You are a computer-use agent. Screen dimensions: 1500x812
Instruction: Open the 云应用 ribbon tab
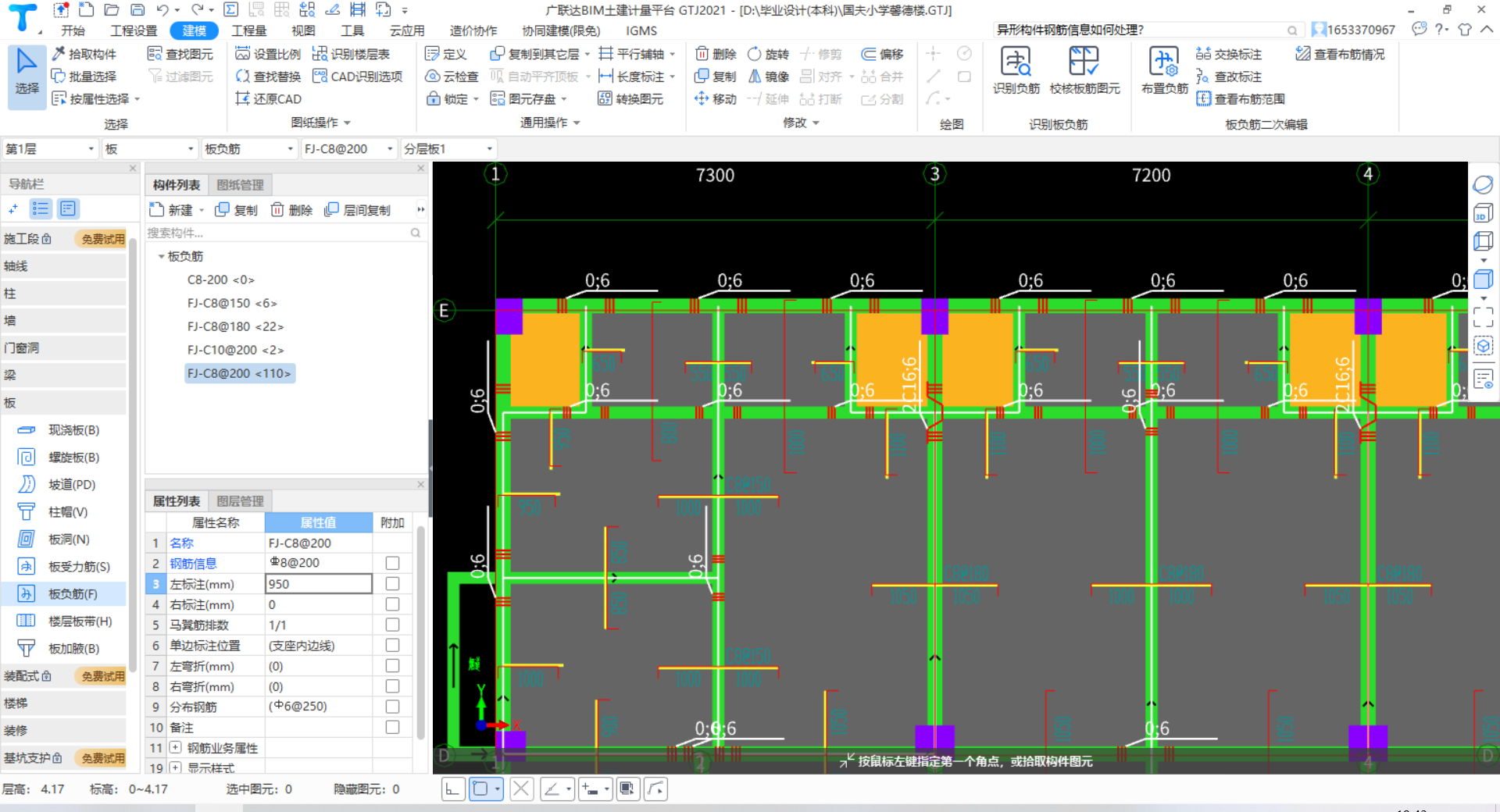[x=407, y=30]
